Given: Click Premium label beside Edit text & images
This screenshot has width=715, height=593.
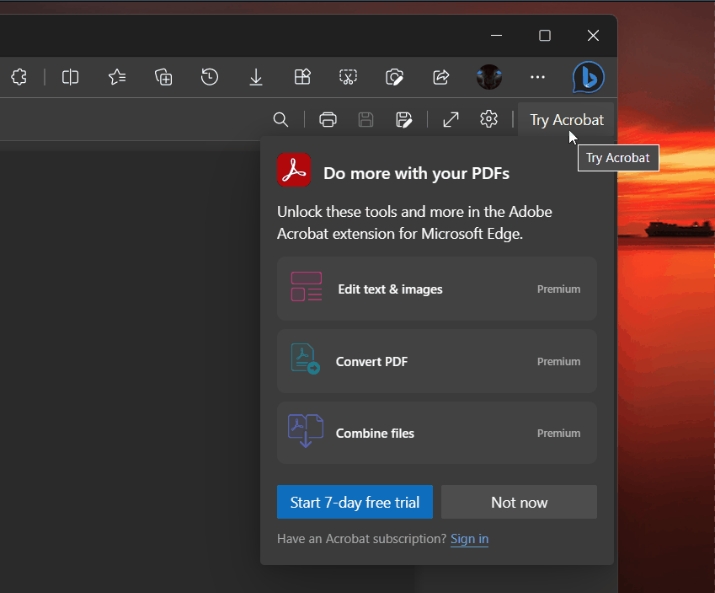Looking at the screenshot, I should tap(559, 289).
